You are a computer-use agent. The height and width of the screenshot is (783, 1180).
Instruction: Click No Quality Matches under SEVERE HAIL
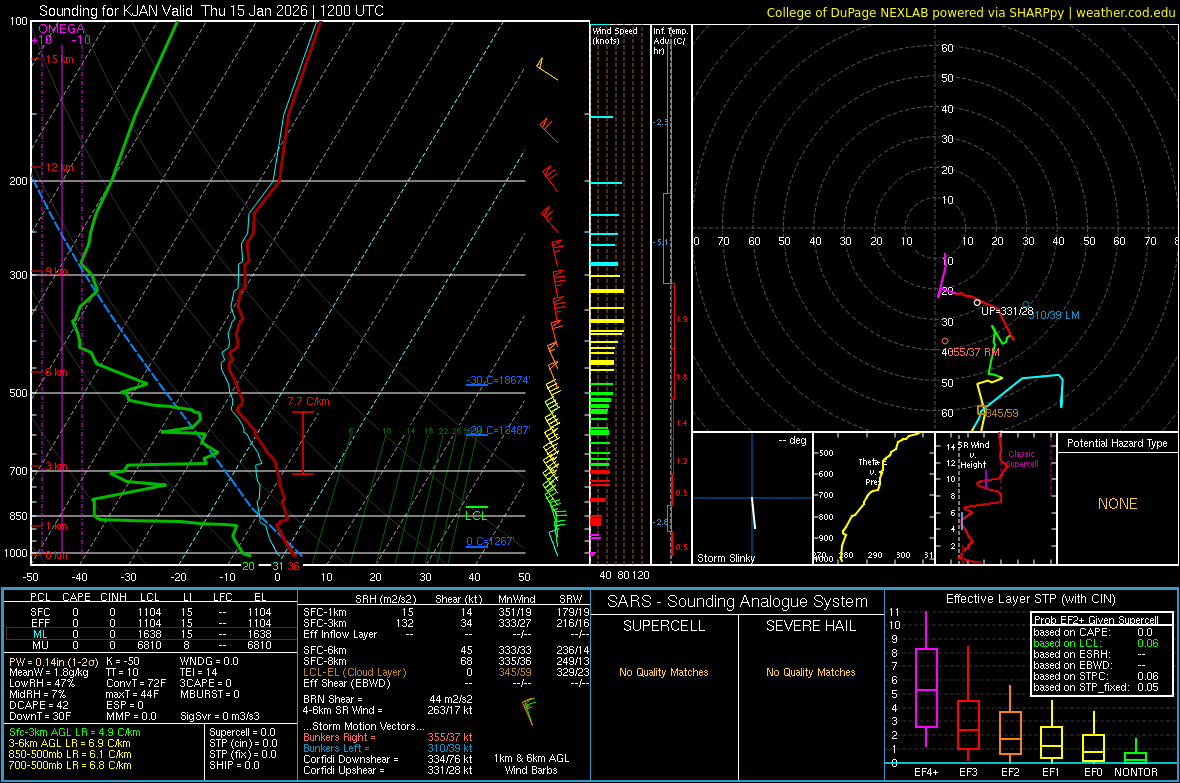tap(810, 672)
